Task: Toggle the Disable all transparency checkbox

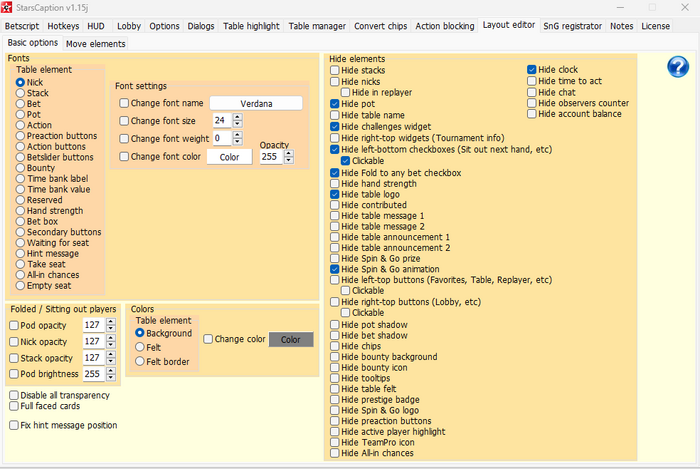Action: point(14,395)
